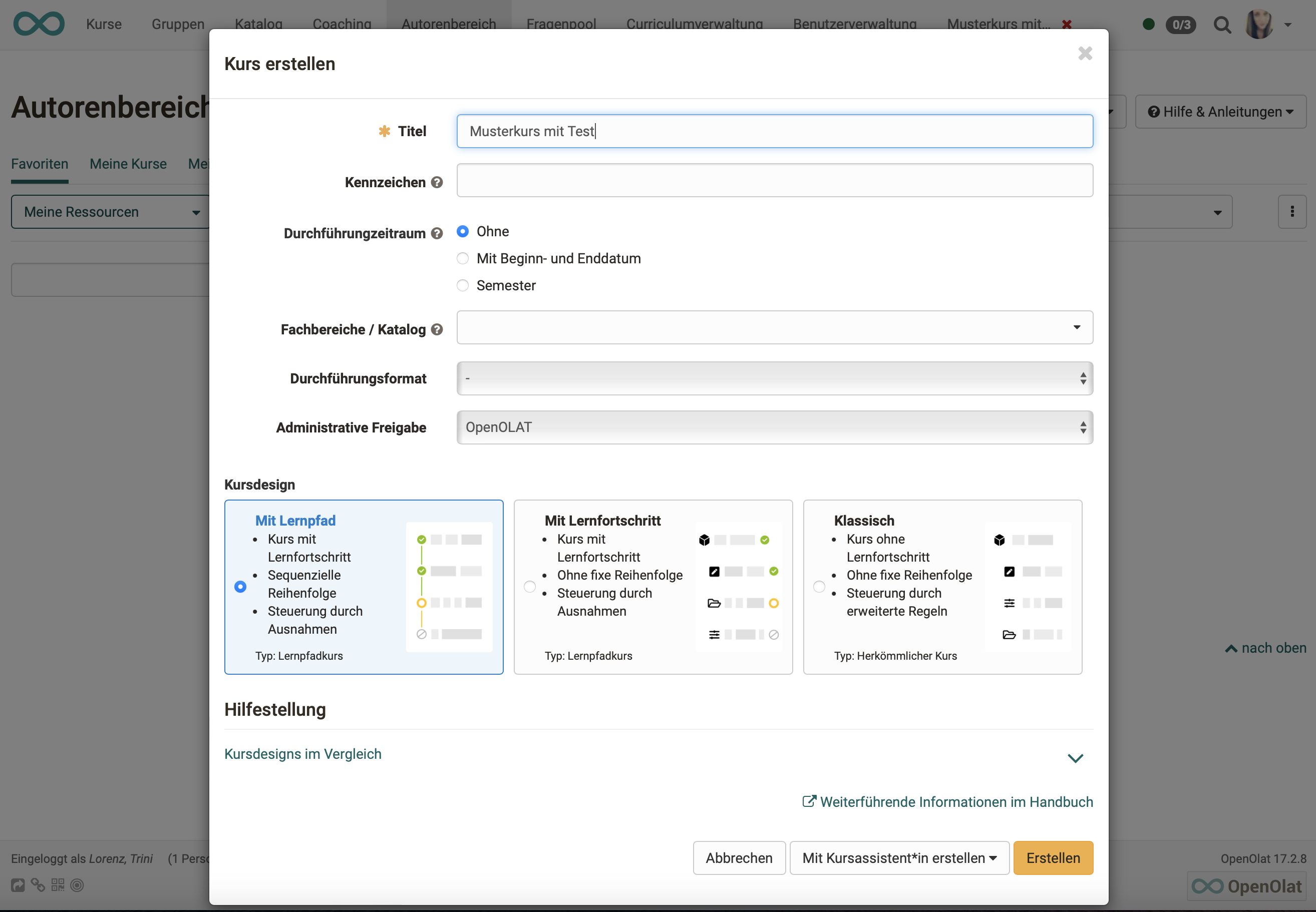Choose the 'Mit Lernfortschritt' course design
Viewport: 1316px width, 912px height.
pyautogui.click(x=529, y=587)
